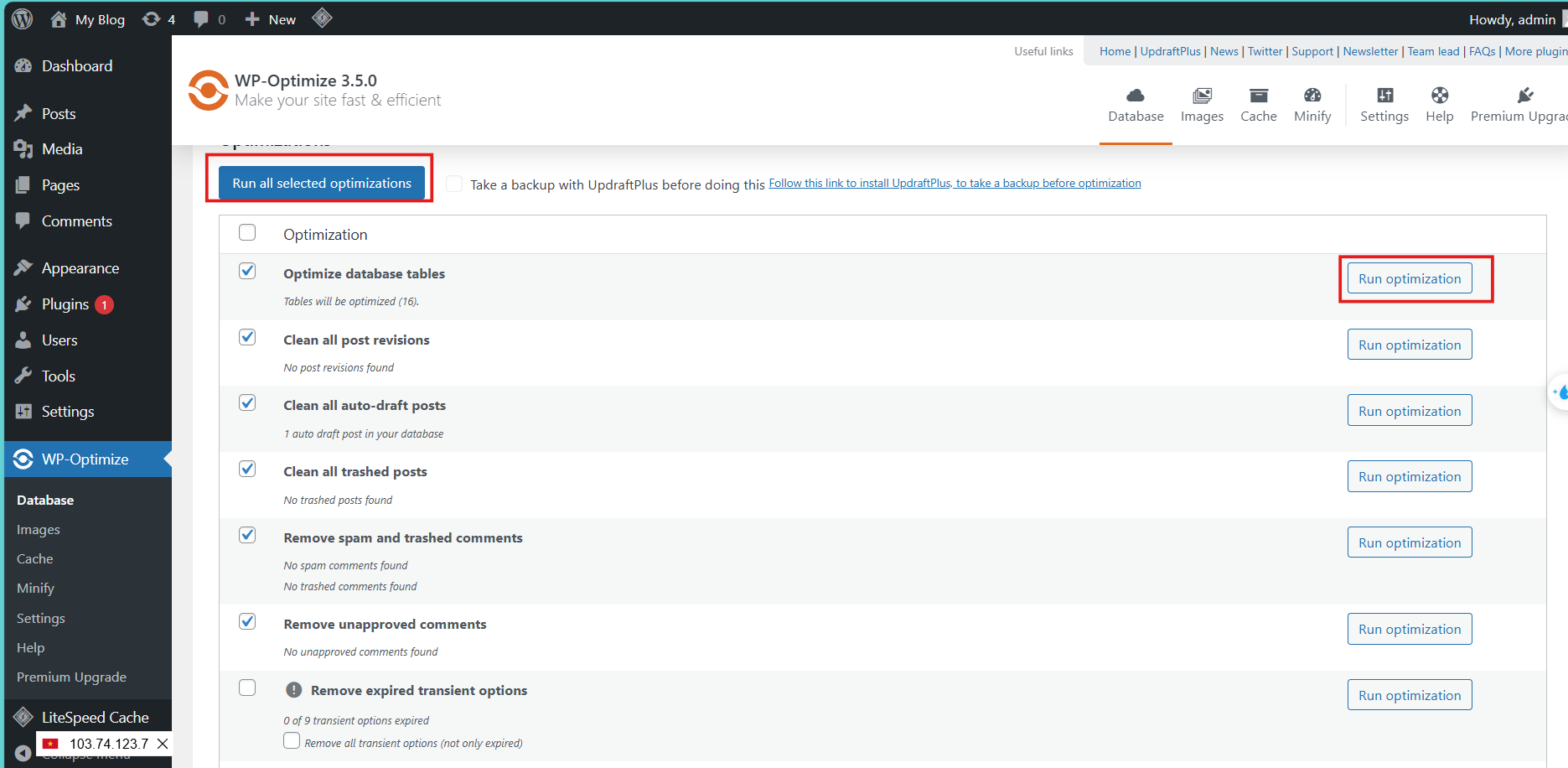Open Cache submenu under WP-Optimize
Image resolution: width=1568 pixels, height=768 pixels.
pos(35,559)
